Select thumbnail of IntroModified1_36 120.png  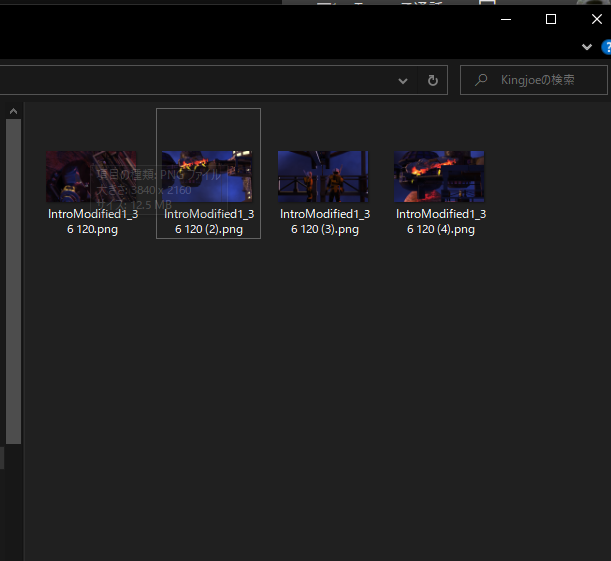click(91, 176)
